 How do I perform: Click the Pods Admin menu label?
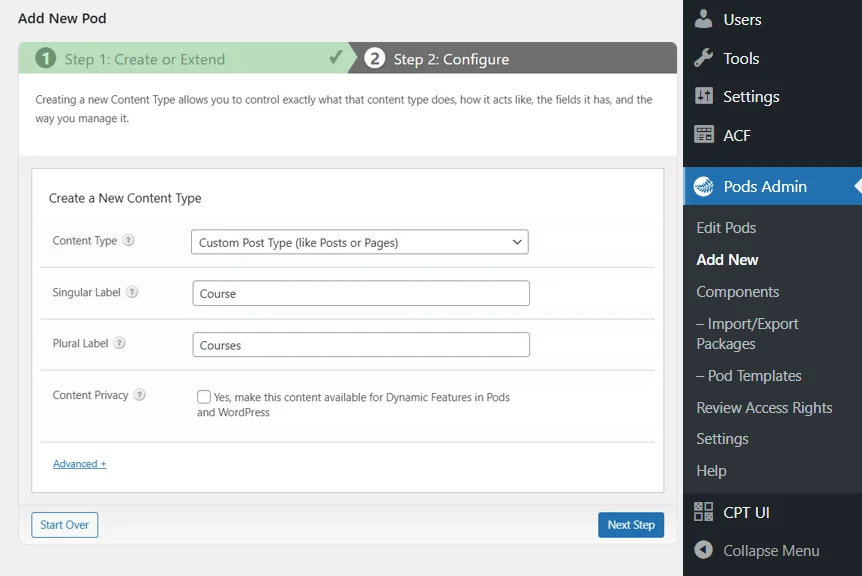(x=765, y=186)
